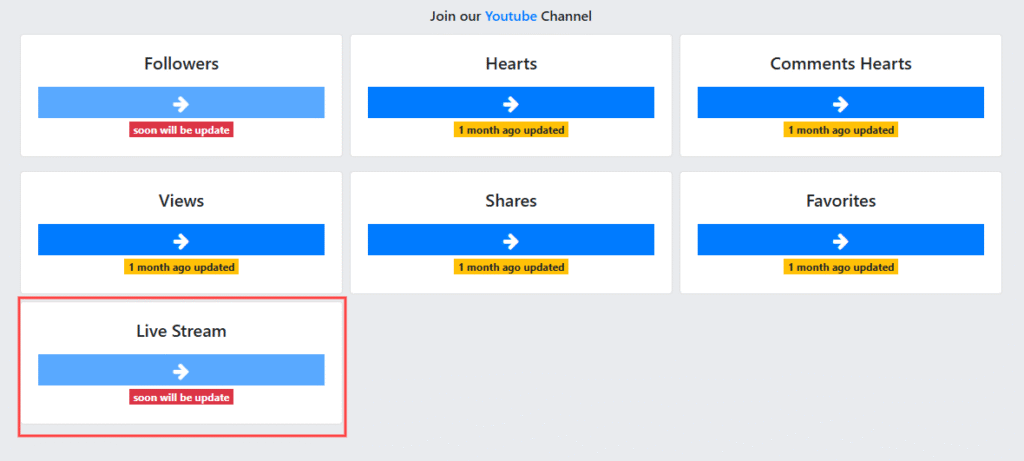Click the Followers card heading

tap(181, 64)
